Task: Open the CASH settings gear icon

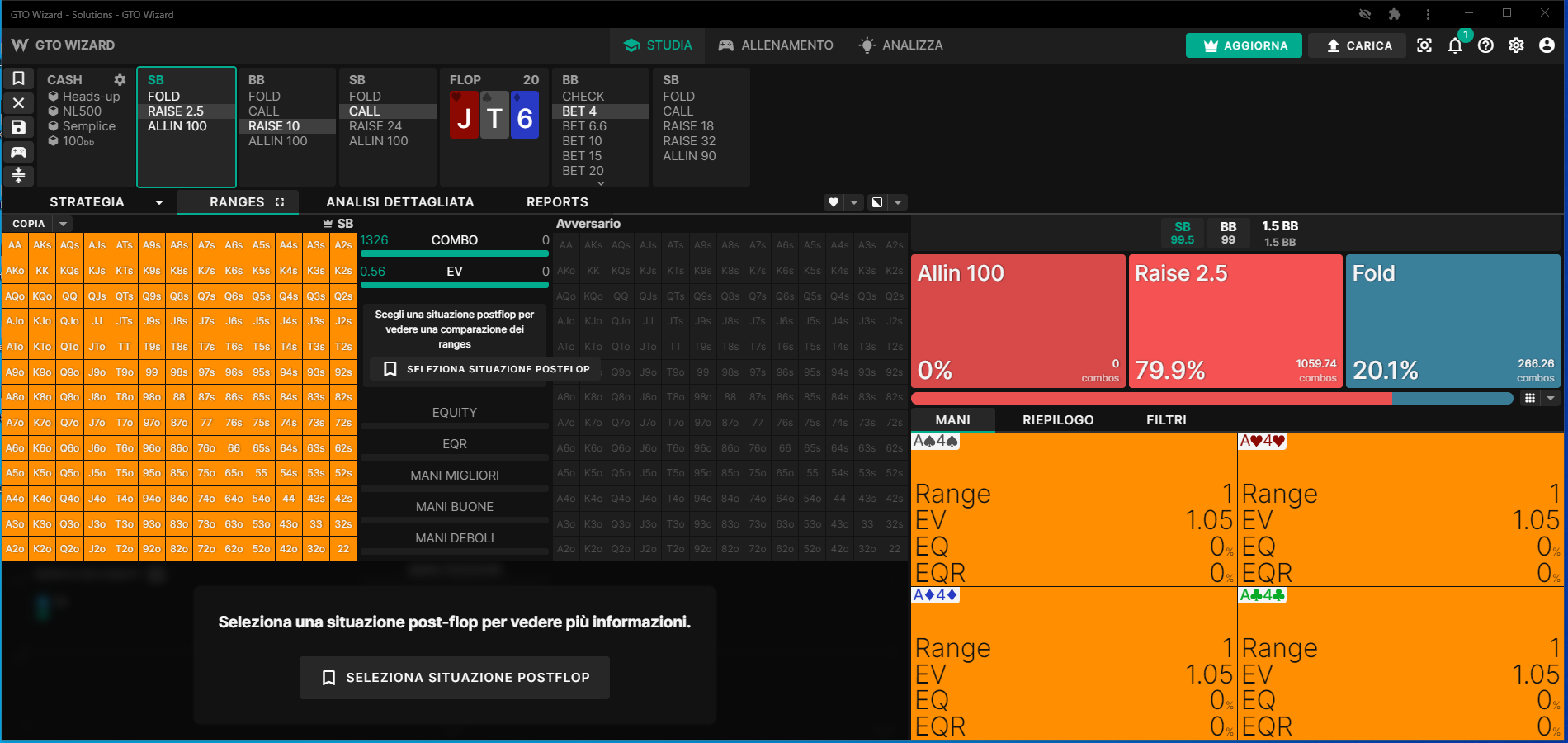Action: click(120, 80)
